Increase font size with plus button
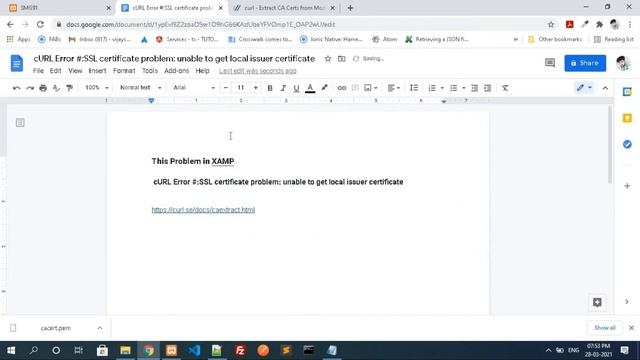Screen dimensions: 640x360 (x=256, y=87)
